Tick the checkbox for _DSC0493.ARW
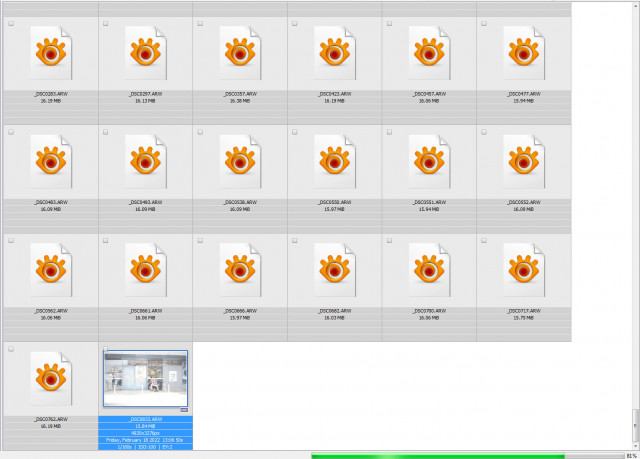 point(106,132)
